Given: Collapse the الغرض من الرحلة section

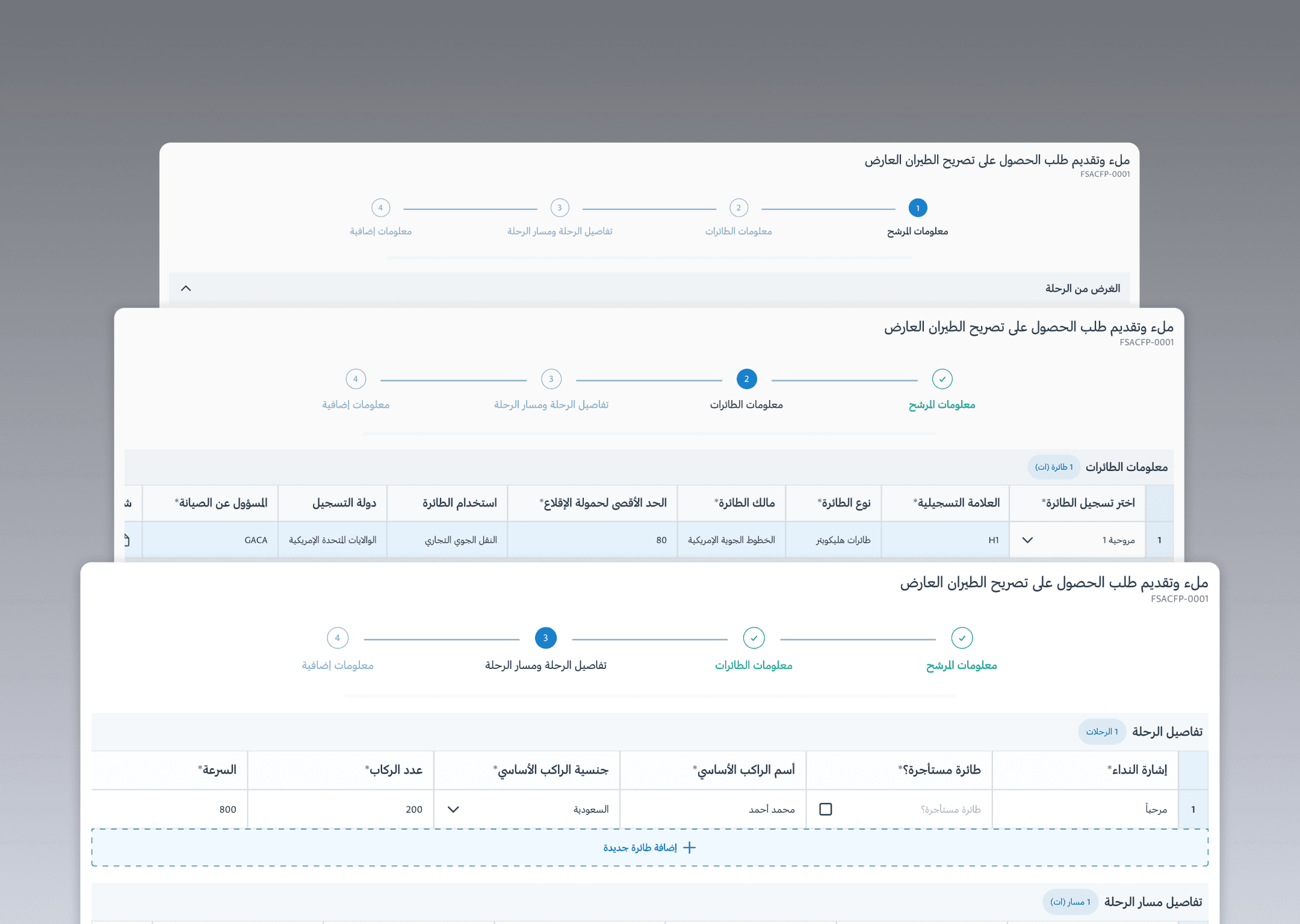Looking at the screenshot, I should tap(185, 288).
